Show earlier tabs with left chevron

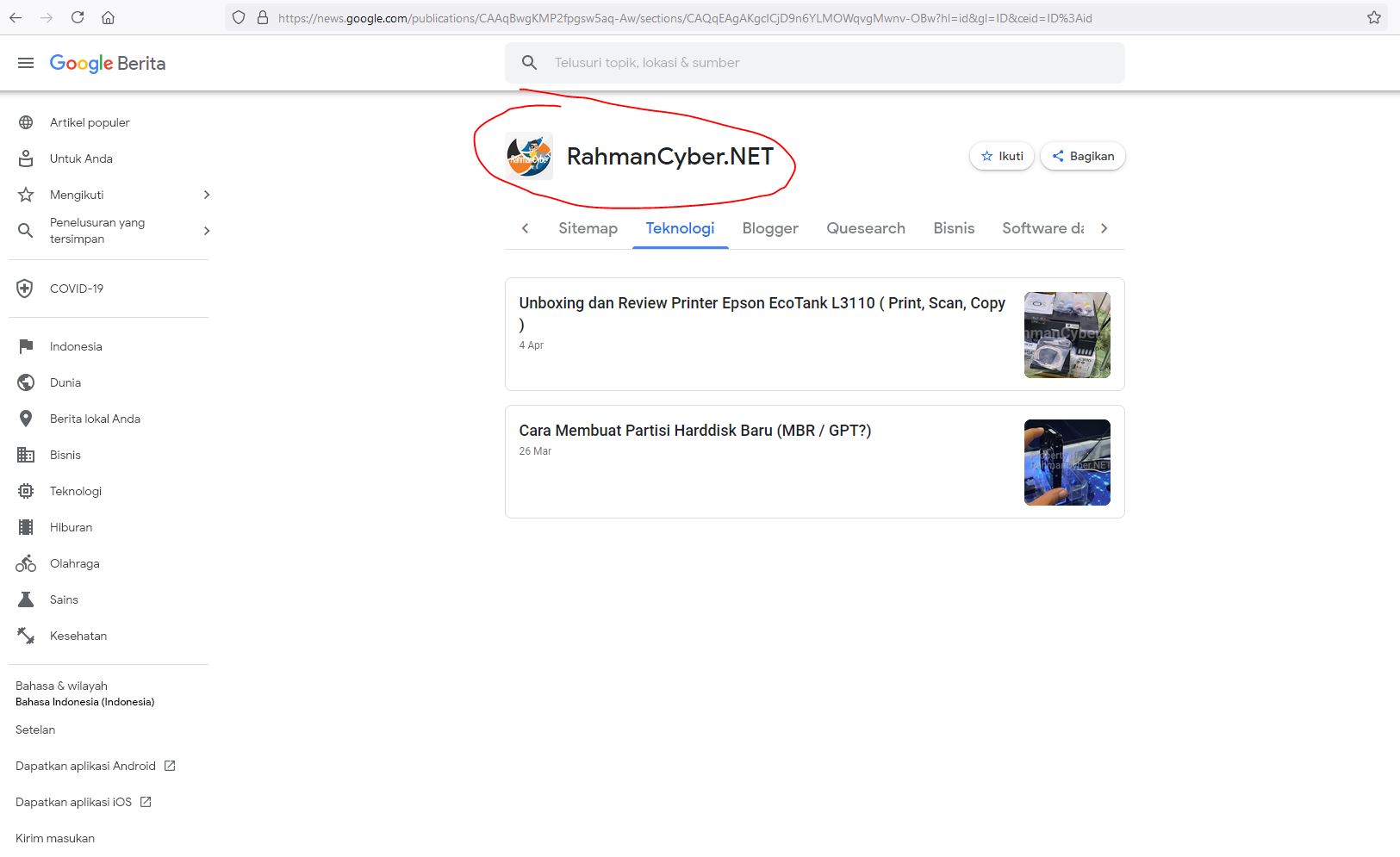click(525, 228)
